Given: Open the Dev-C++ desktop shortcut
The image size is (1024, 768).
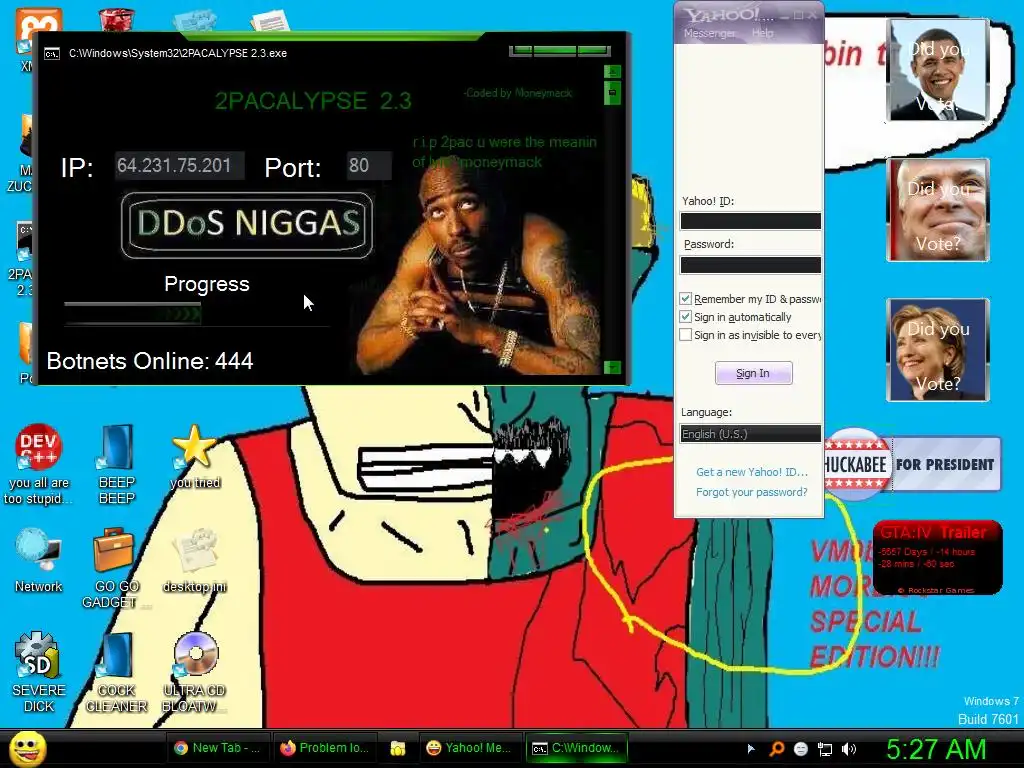Looking at the screenshot, I should click(38, 447).
